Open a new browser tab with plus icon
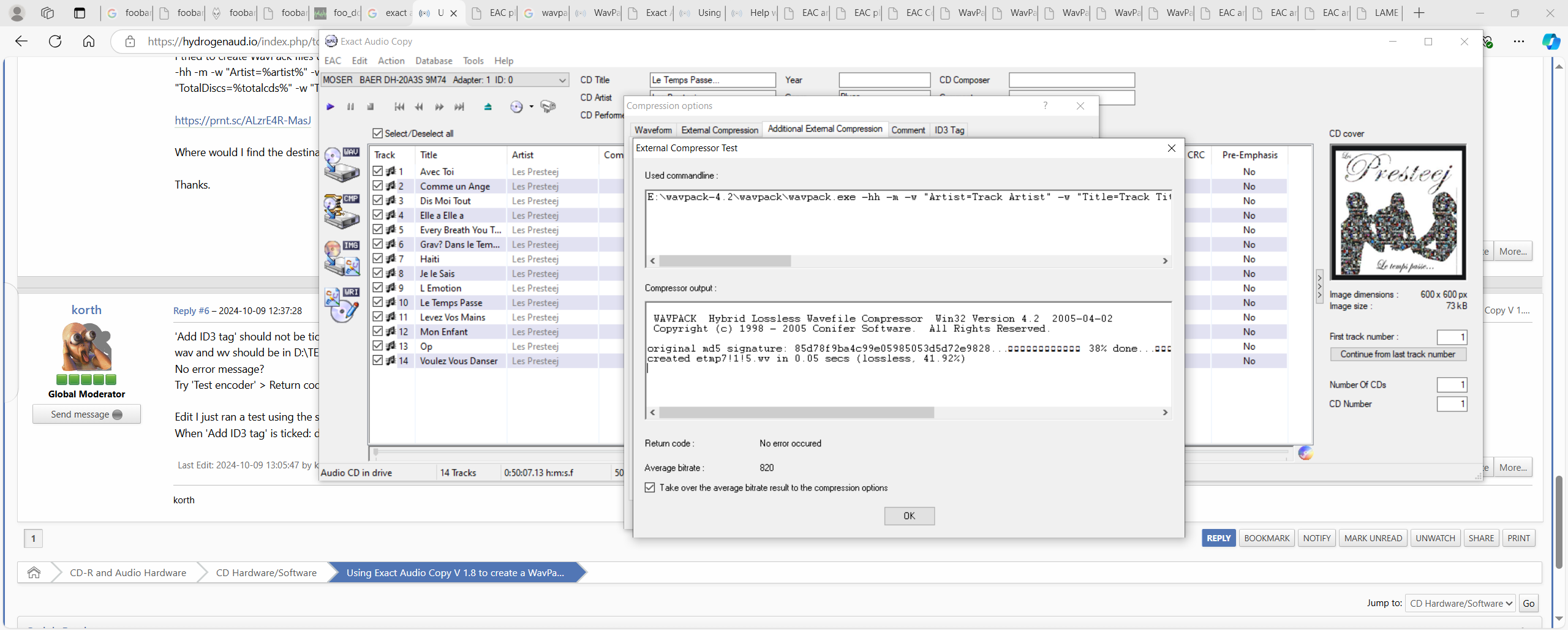The height and width of the screenshot is (630, 1568). coord(1419,13)
